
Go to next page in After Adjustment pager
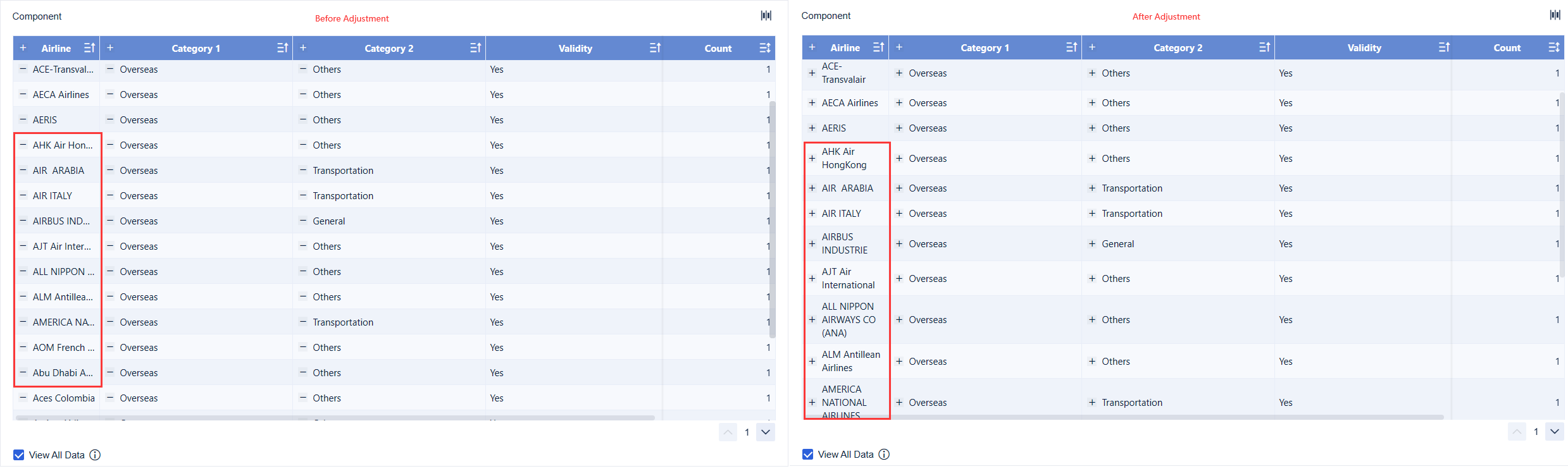pyautogui.click(x=1555, y=432)
